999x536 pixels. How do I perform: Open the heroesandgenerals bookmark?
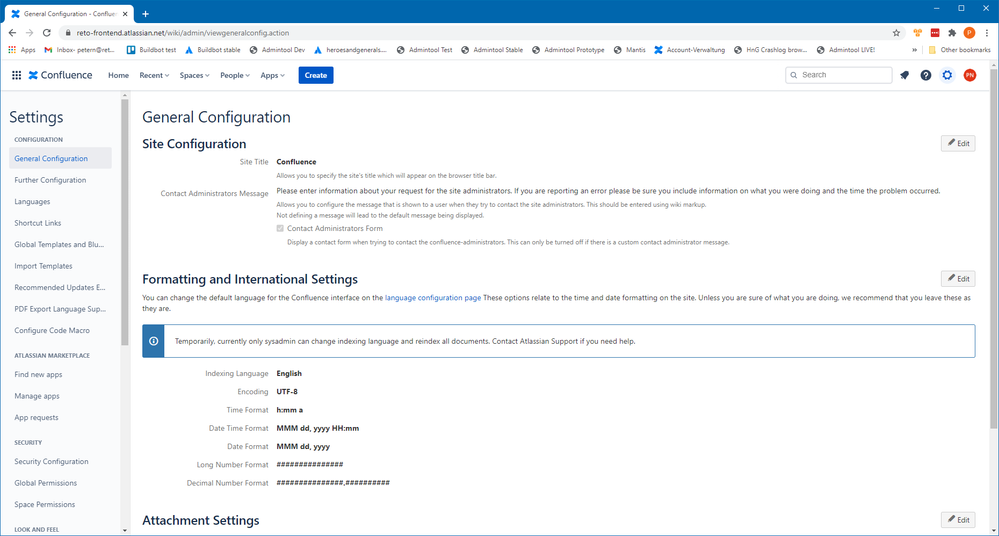(x=350, y=50)
